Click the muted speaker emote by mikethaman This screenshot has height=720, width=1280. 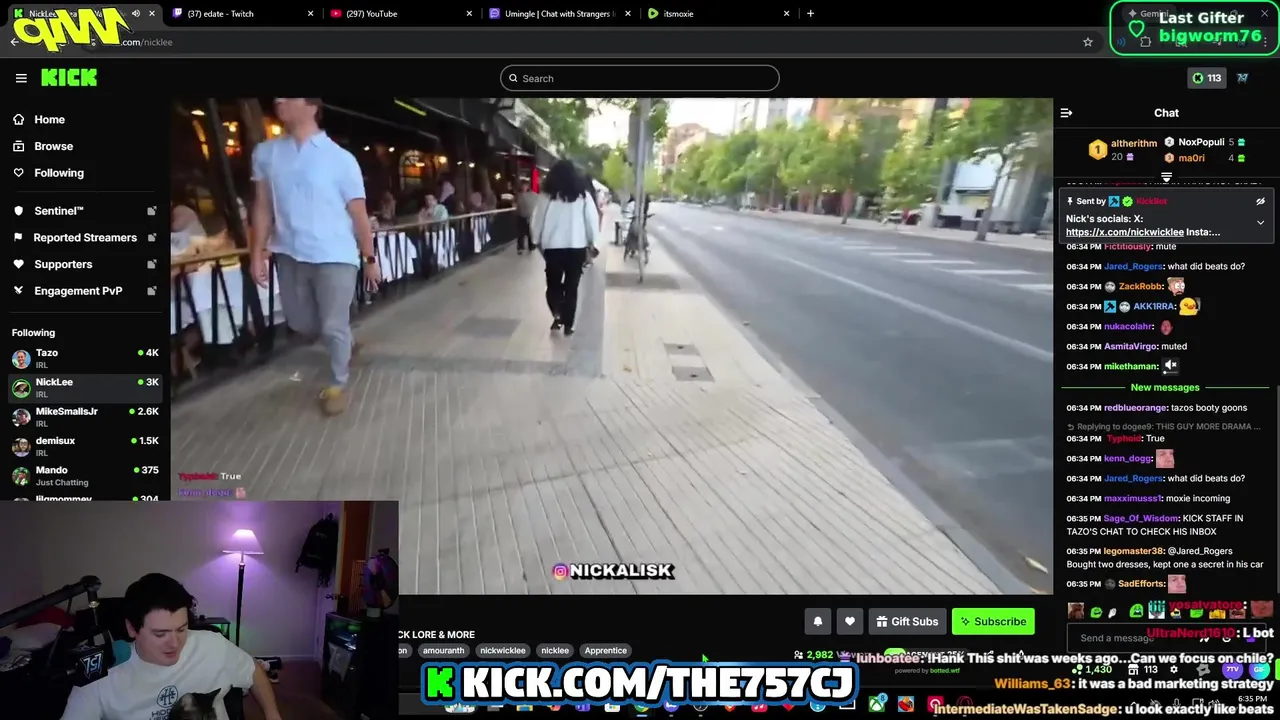[1170, 366]
